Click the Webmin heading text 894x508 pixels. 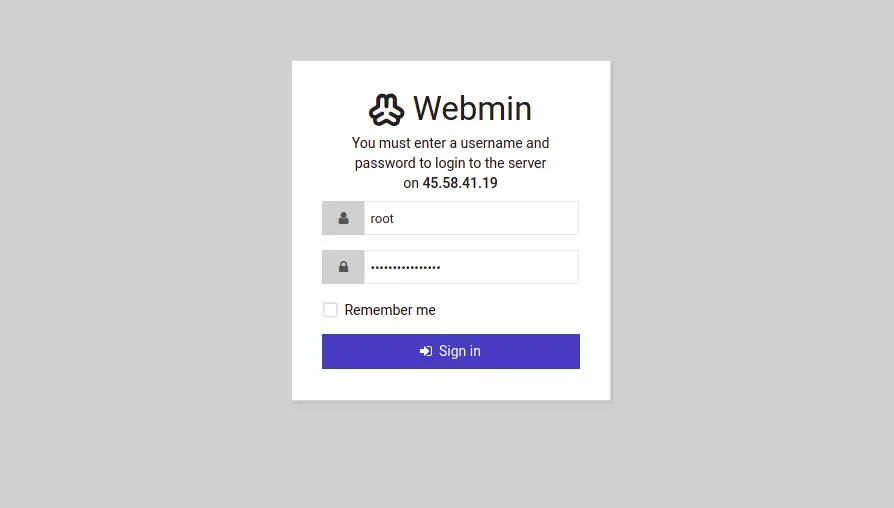(472, 108)
